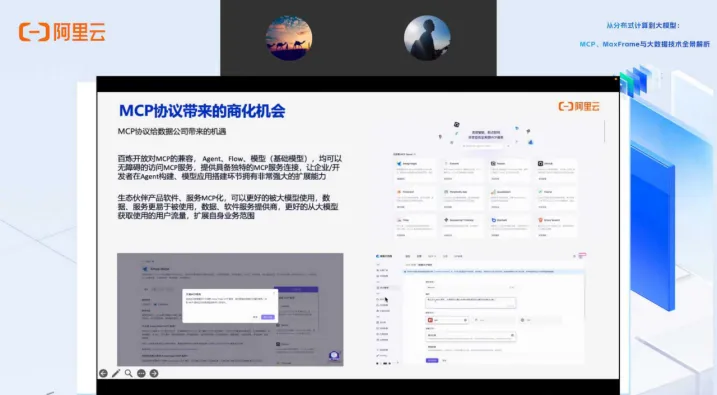Image resolution: width=717 pixels, height=395 pixels.
Task: Click the cancel button in the dialog
Action: (255, 317)
